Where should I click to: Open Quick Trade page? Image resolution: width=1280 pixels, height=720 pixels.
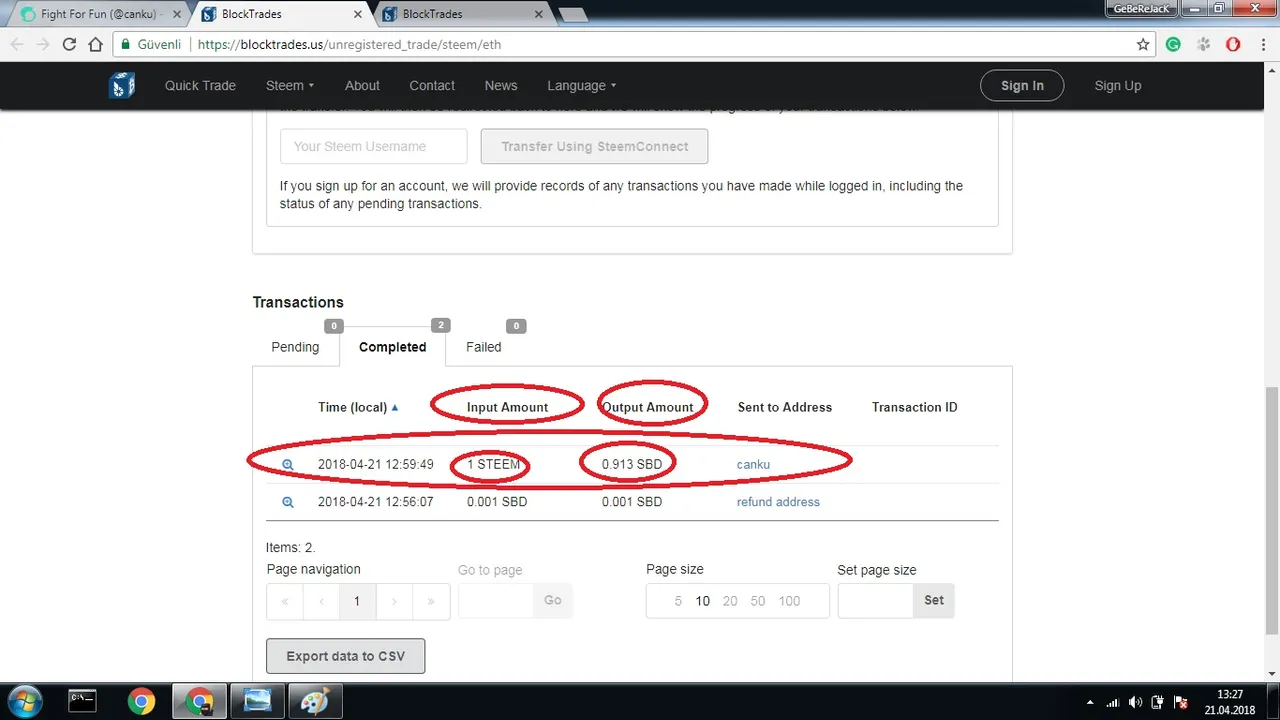coord(200,85)
